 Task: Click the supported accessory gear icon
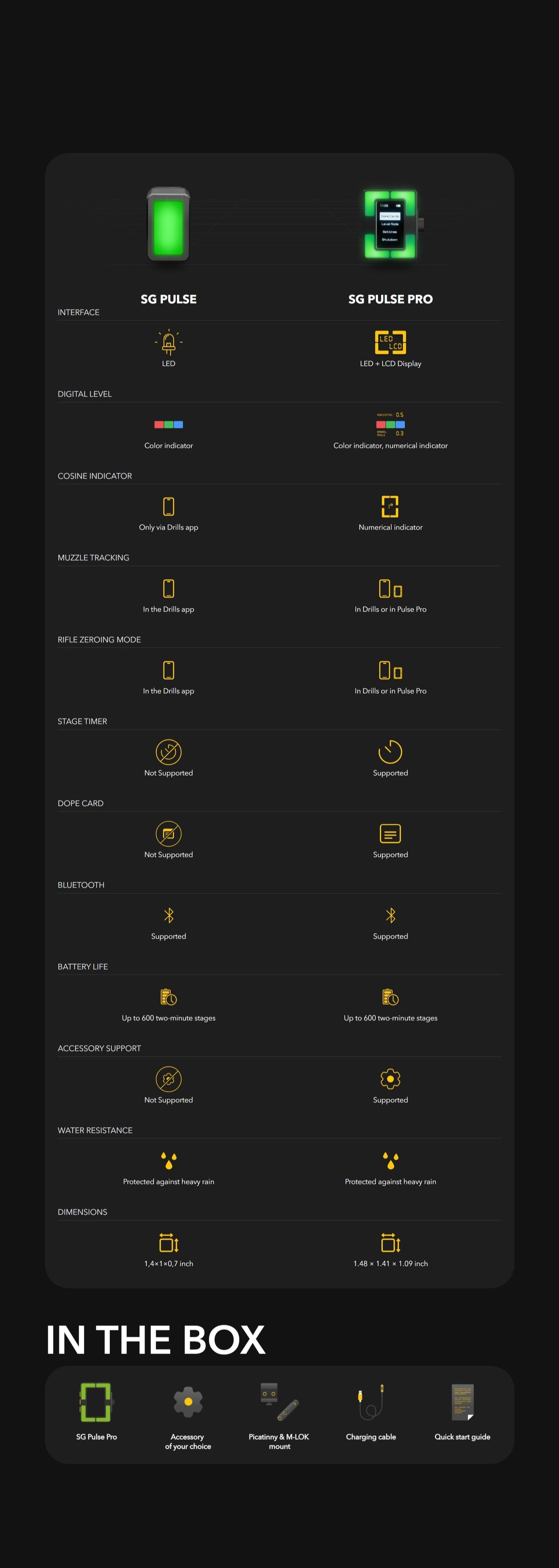(390, 1079)
